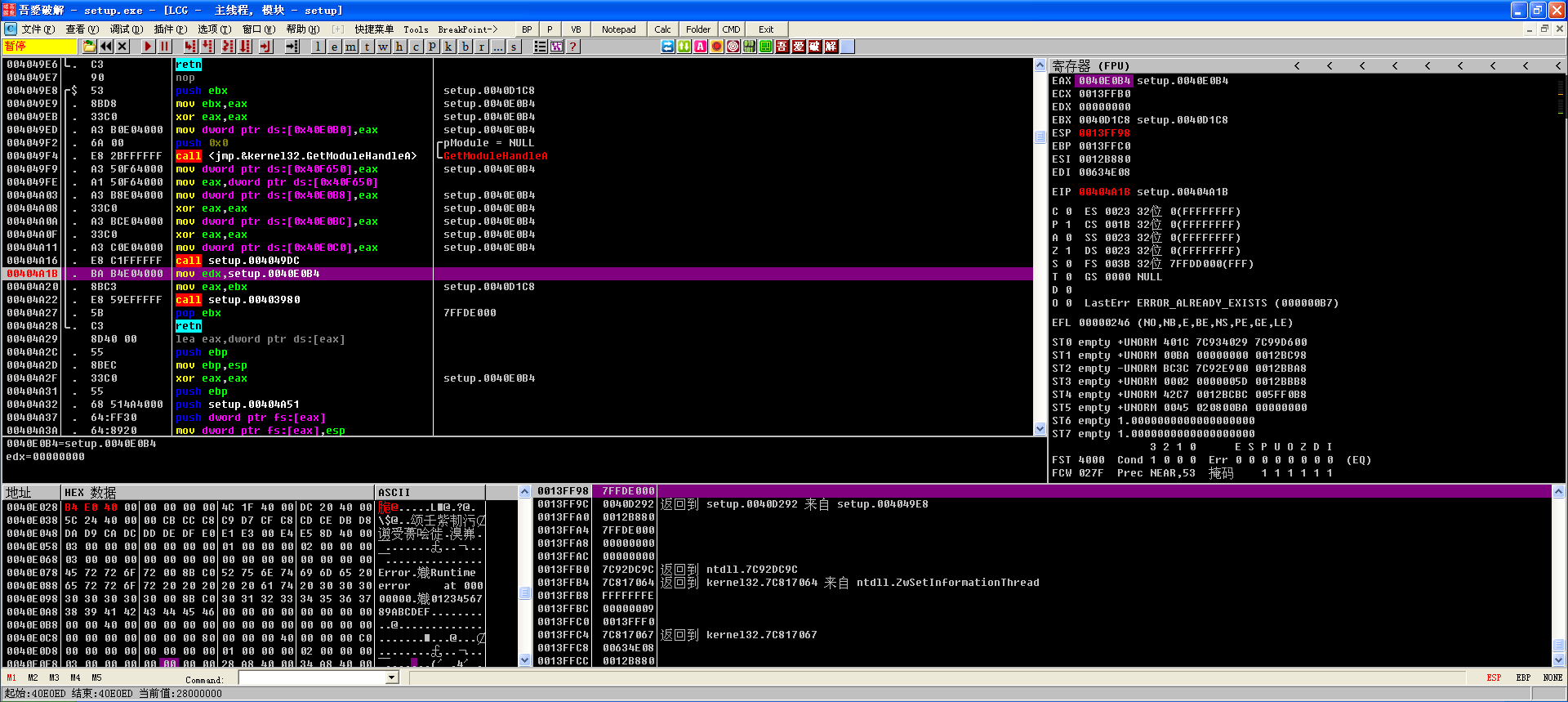Click the red question mark help icon

(573, 47)
